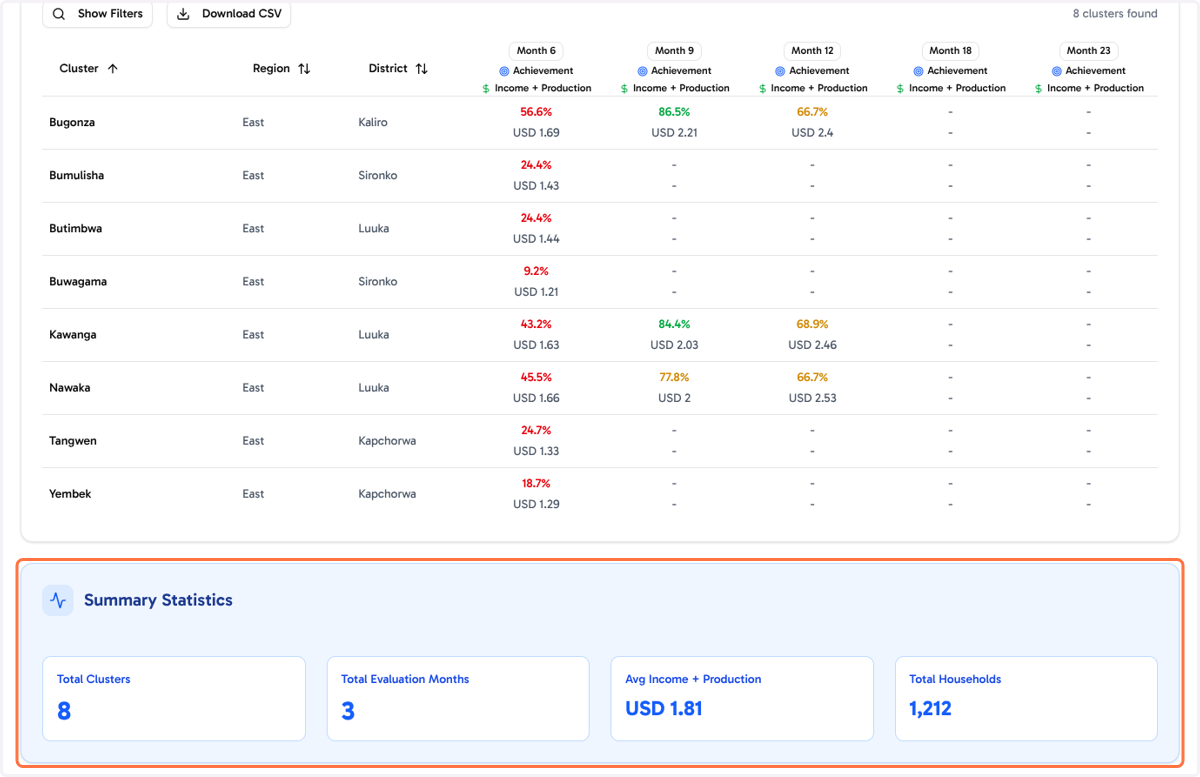Select the Bugonza cluster row name
This screenshot has height=777, width=1200.
(72, 122)
